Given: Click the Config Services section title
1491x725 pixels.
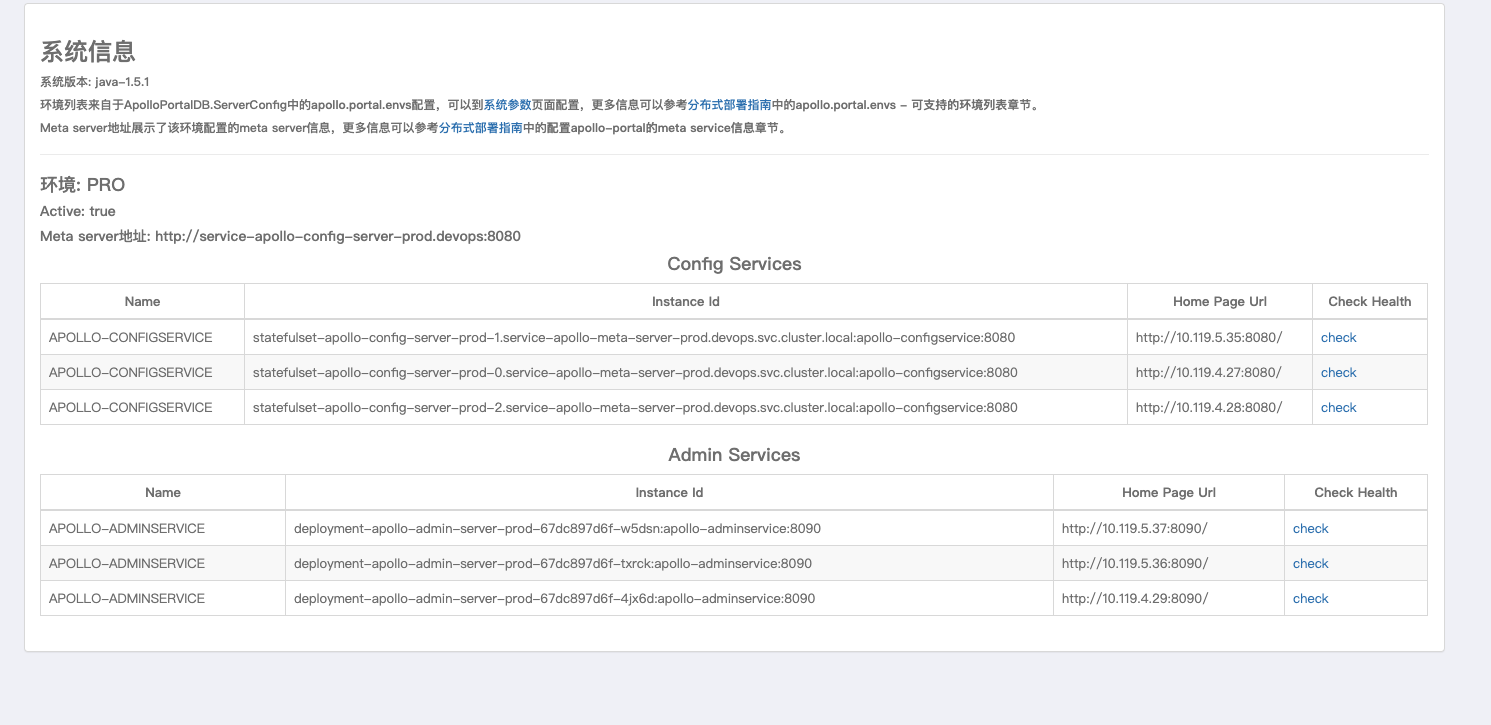Looking at the screenshot, I should (734, 263).
